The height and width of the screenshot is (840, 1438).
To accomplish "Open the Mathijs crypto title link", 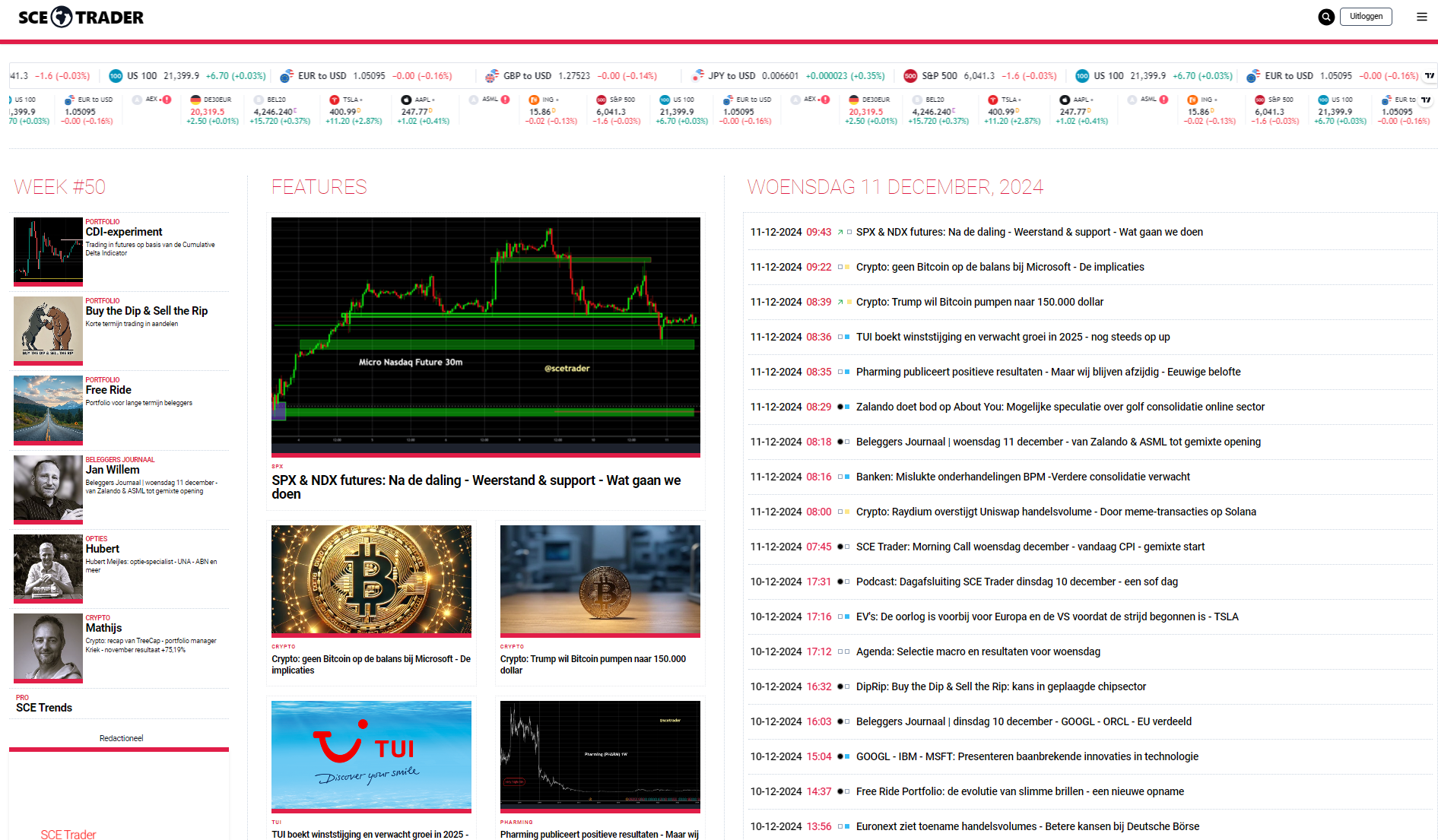I will (103, 628).
